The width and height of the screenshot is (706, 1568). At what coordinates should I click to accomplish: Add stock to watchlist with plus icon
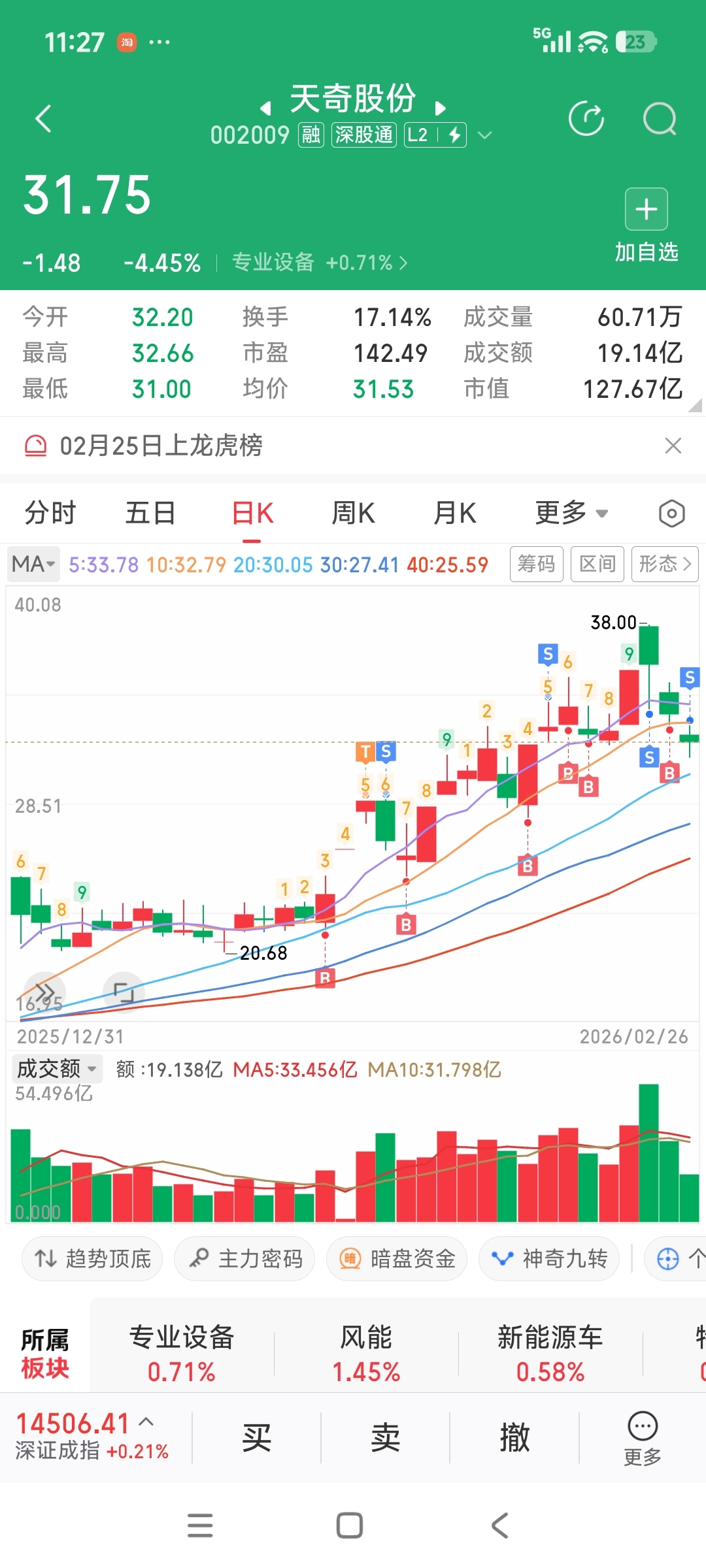pyautogui.click(x=647, y=209)
